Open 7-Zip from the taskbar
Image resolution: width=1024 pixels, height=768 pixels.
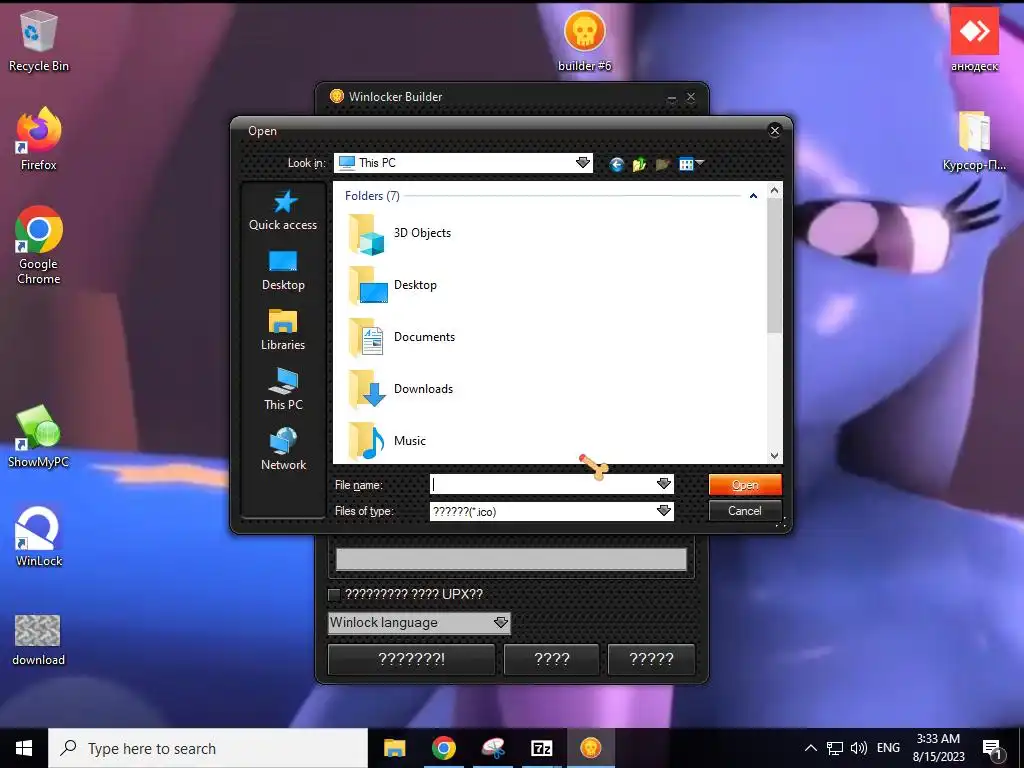pos(541,748)
